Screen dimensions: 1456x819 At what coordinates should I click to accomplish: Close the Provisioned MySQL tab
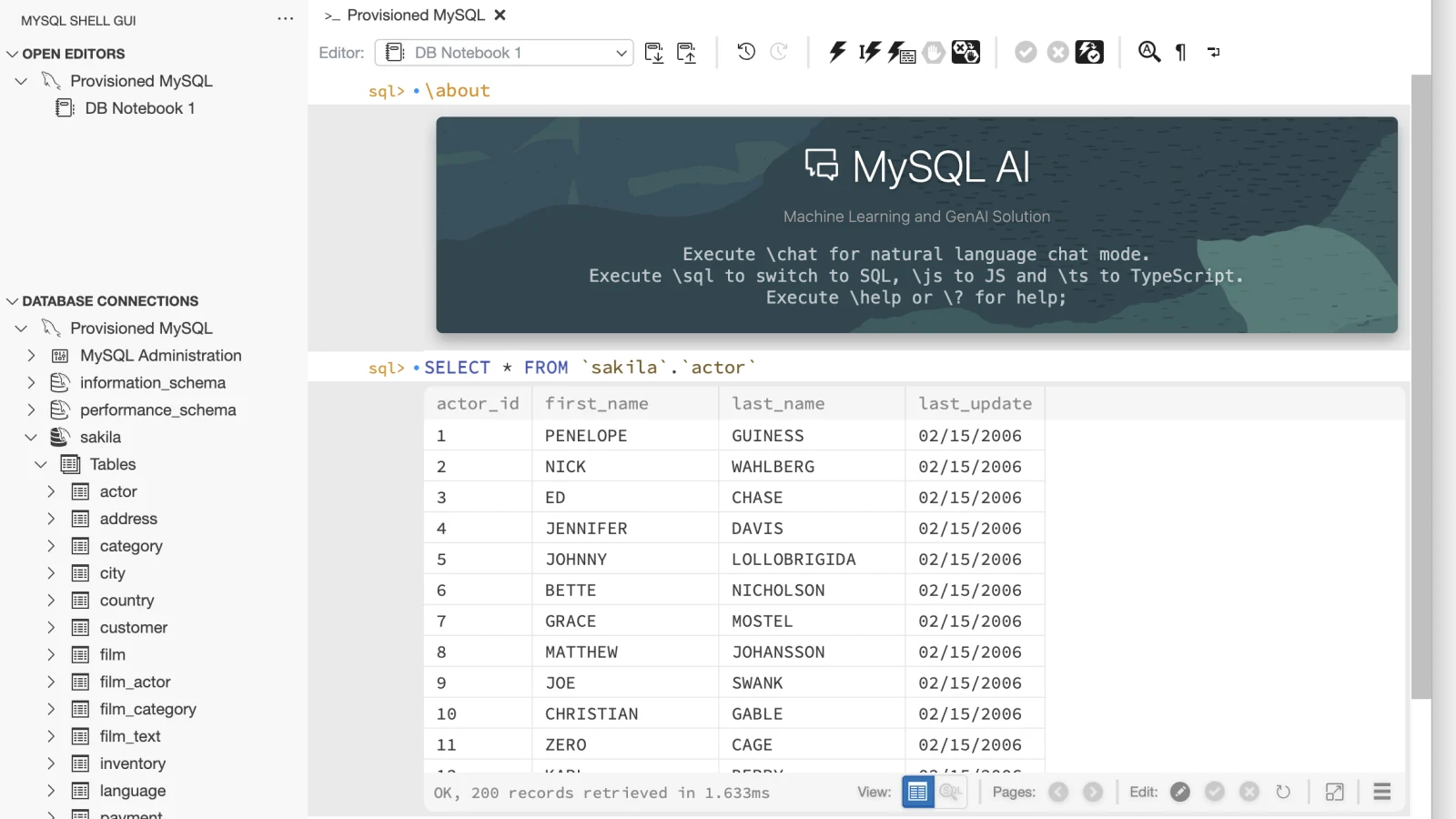tap(500, 15)
